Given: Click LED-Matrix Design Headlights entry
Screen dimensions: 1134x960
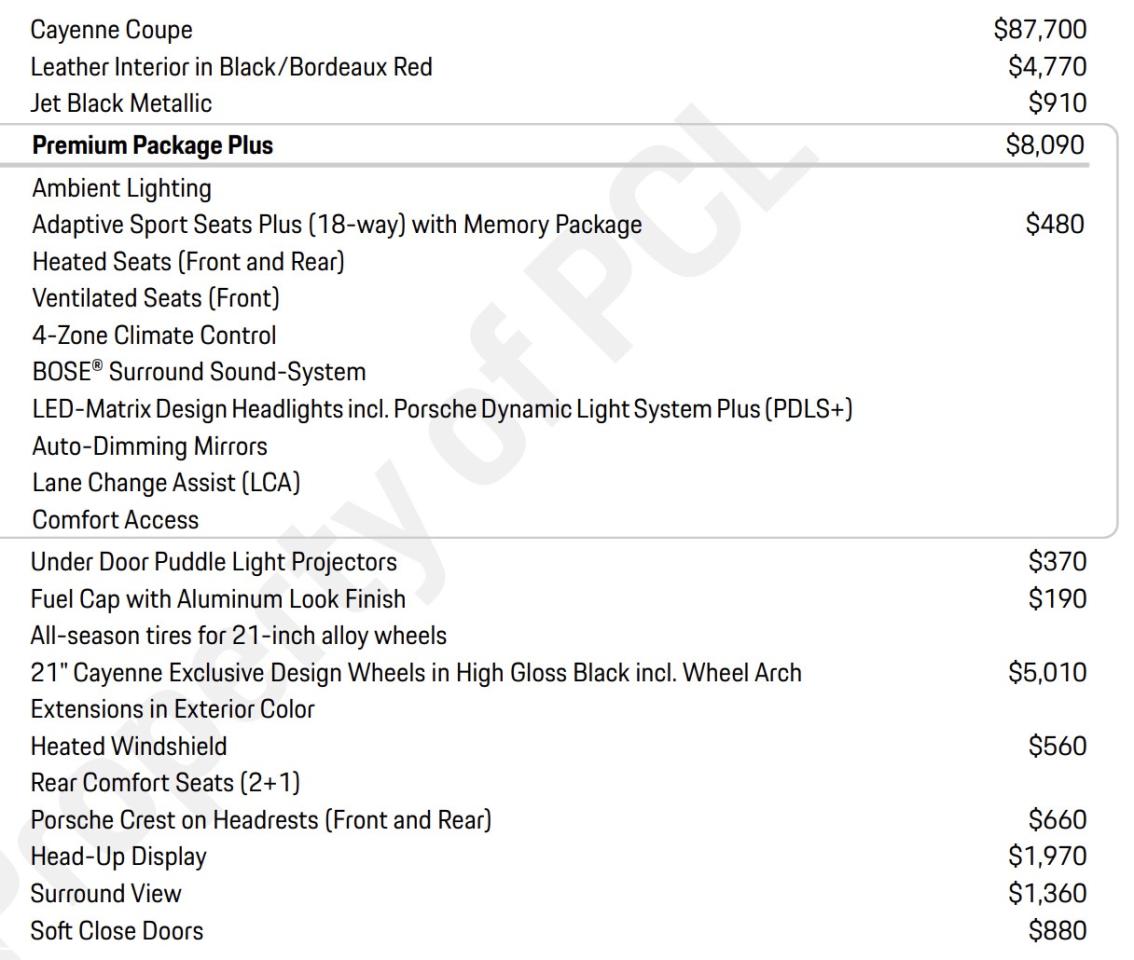Looking at the screenshot, I should [x=442, y=409].
